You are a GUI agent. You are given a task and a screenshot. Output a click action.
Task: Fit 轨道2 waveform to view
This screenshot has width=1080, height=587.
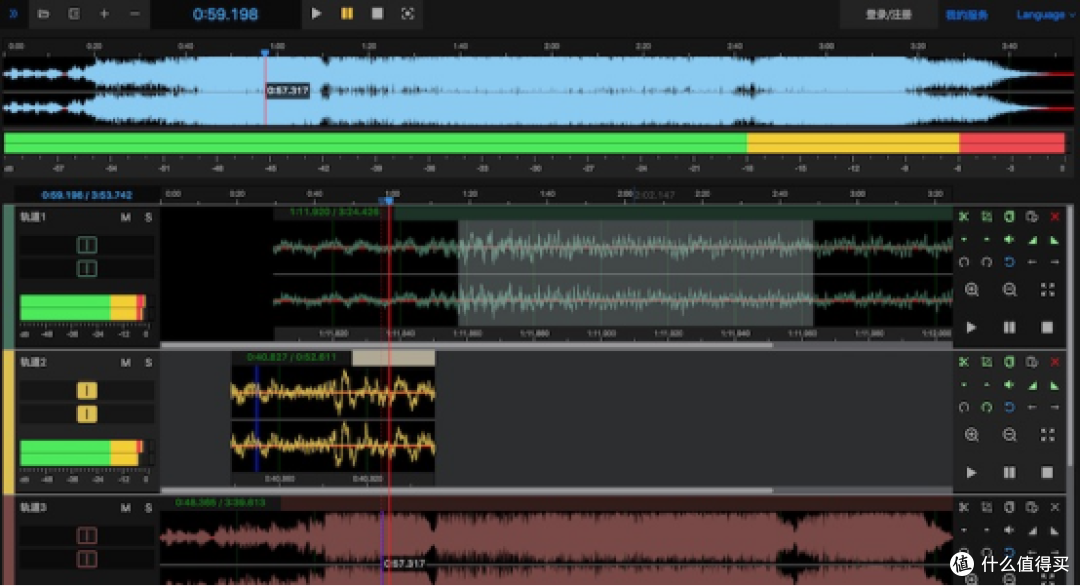pyautogui.click(x=1048, y=435)
